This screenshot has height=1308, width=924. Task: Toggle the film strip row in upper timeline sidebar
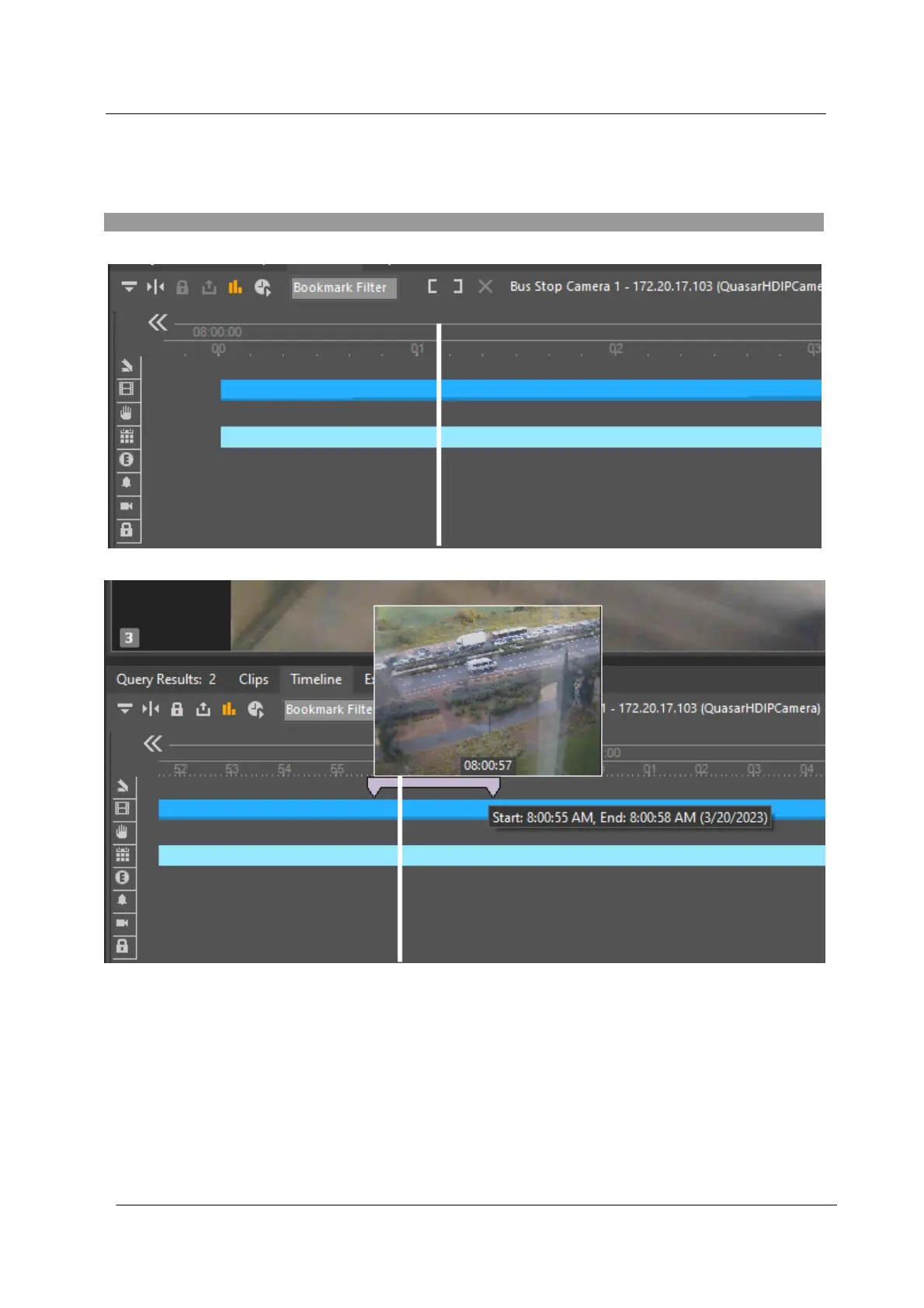tap(127, 389)
